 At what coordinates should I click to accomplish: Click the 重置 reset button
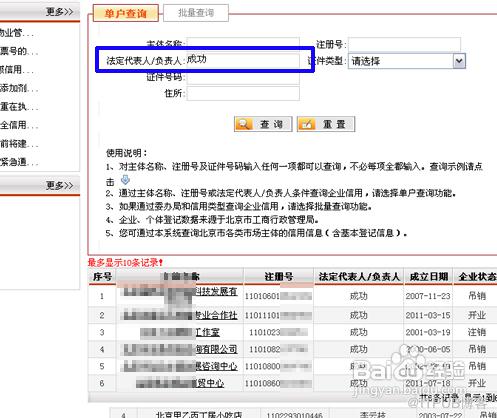[x=326, y=124]
